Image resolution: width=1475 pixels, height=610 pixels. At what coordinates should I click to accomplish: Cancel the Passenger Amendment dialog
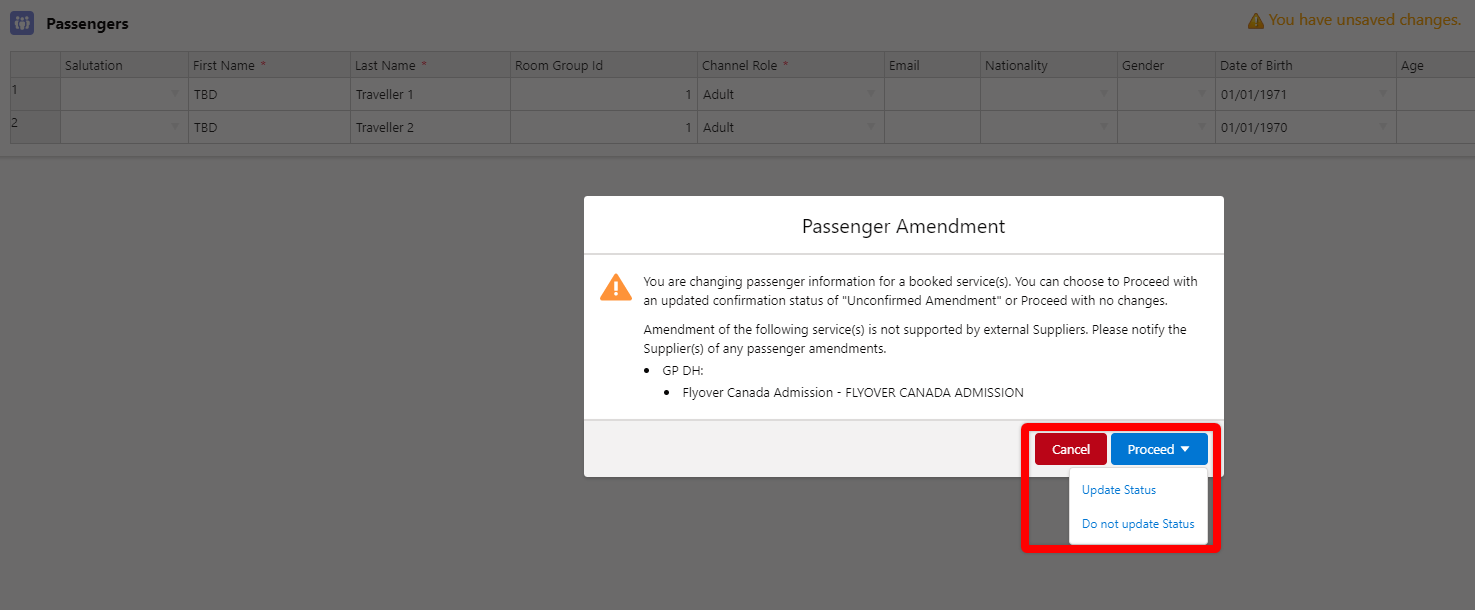tap(1071, 449)
